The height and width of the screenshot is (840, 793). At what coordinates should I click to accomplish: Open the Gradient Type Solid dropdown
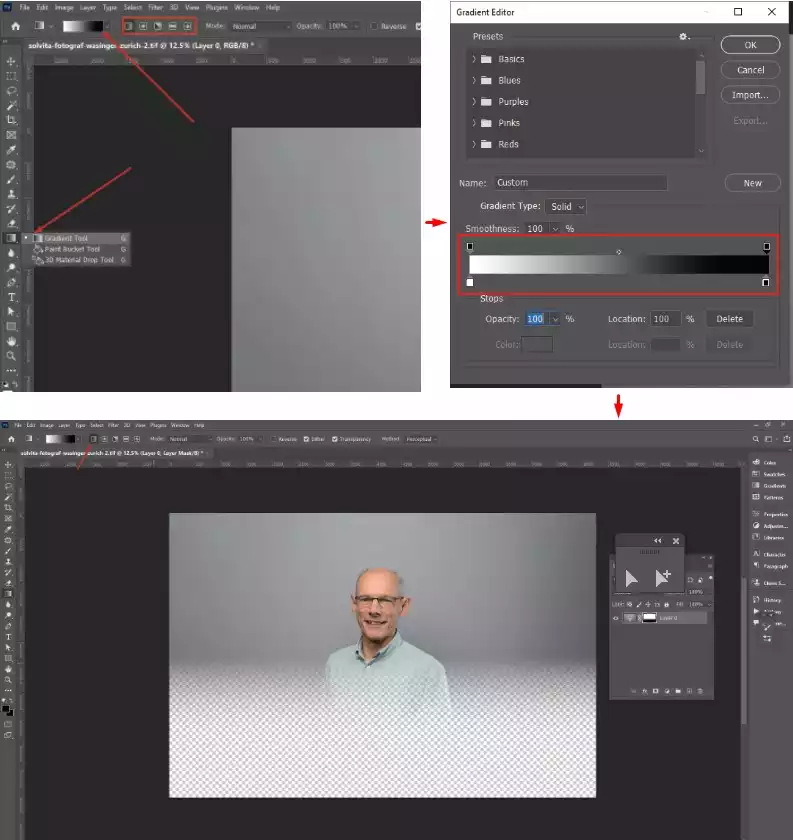point(566,206)
